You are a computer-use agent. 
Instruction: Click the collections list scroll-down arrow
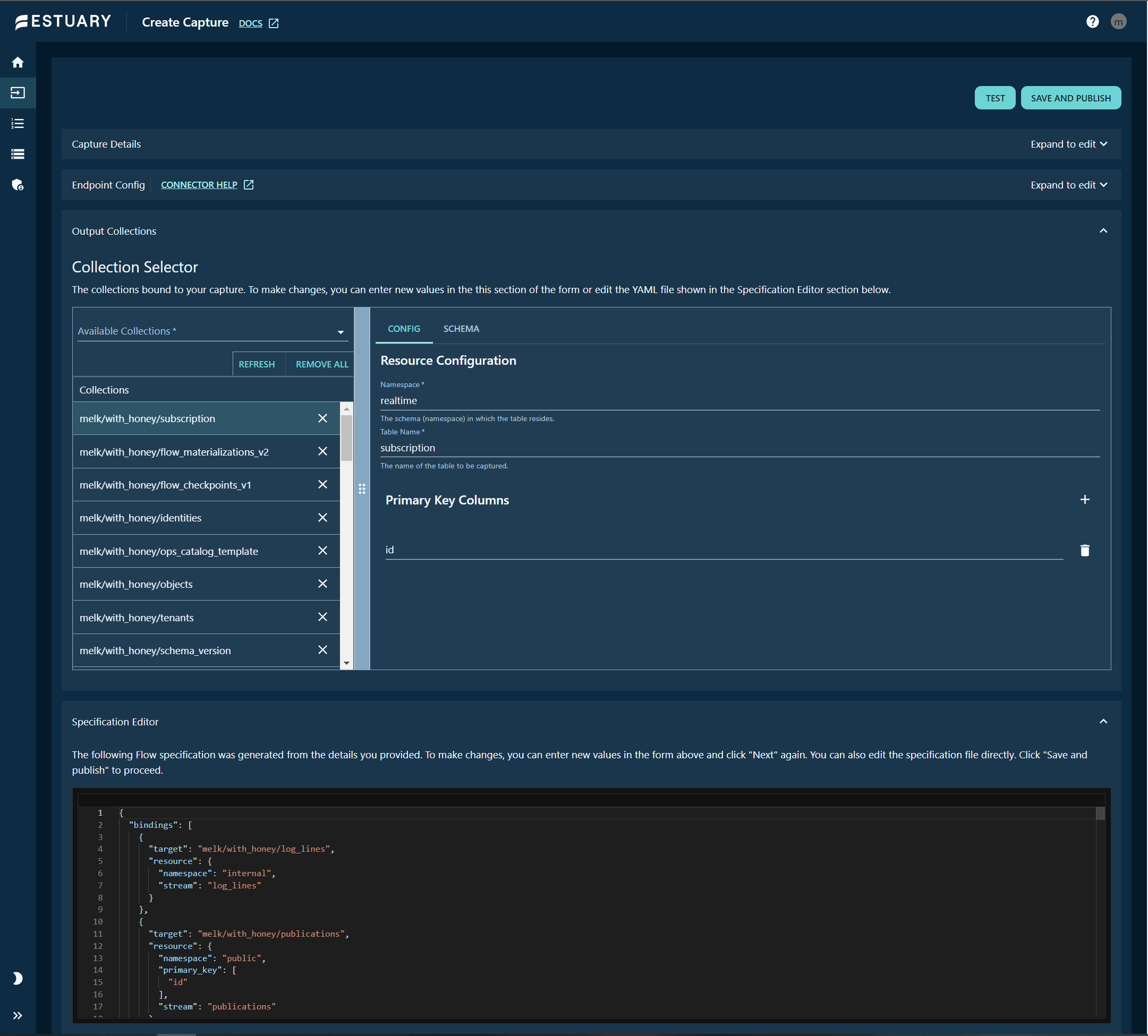346,664
